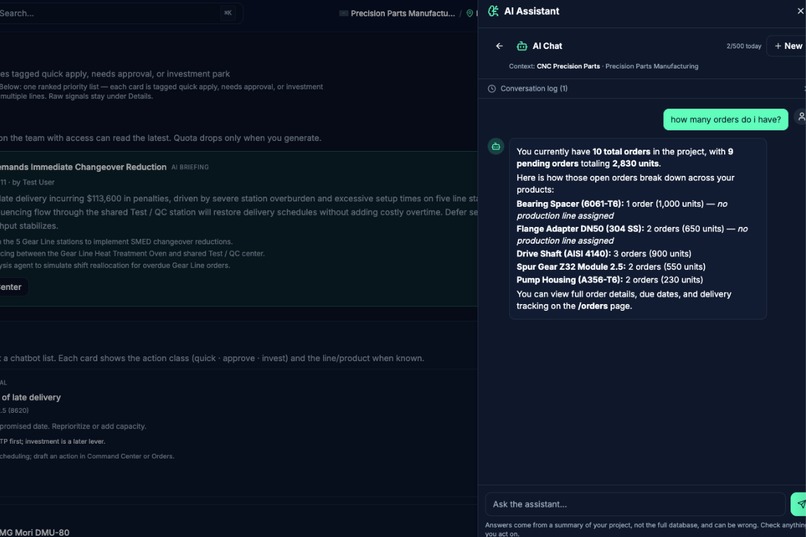Click the AI Chat robot icon
The image size is (806, 537).
[522, 46]
